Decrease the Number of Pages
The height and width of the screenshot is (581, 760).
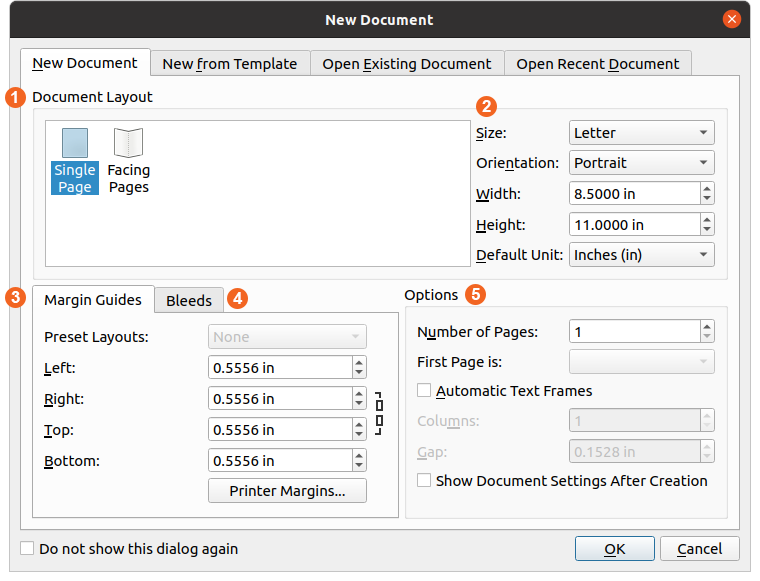707,337
